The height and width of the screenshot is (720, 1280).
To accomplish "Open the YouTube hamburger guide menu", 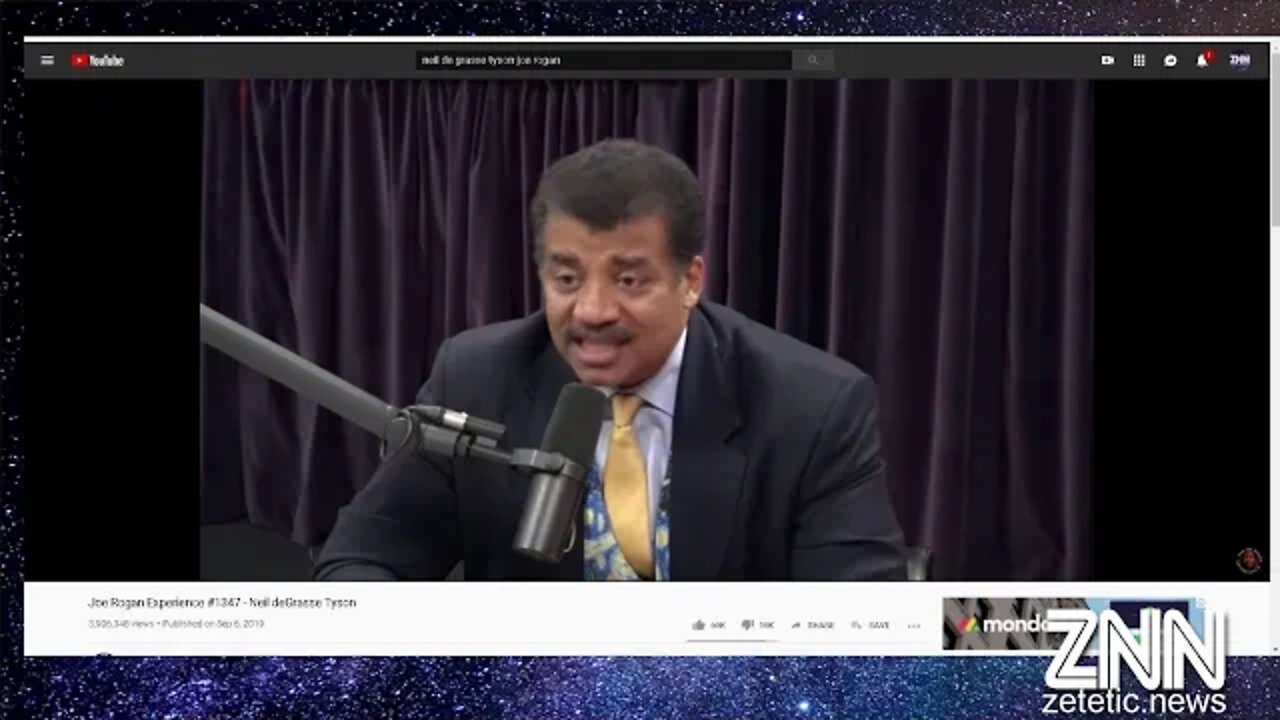I will [47, 60].
